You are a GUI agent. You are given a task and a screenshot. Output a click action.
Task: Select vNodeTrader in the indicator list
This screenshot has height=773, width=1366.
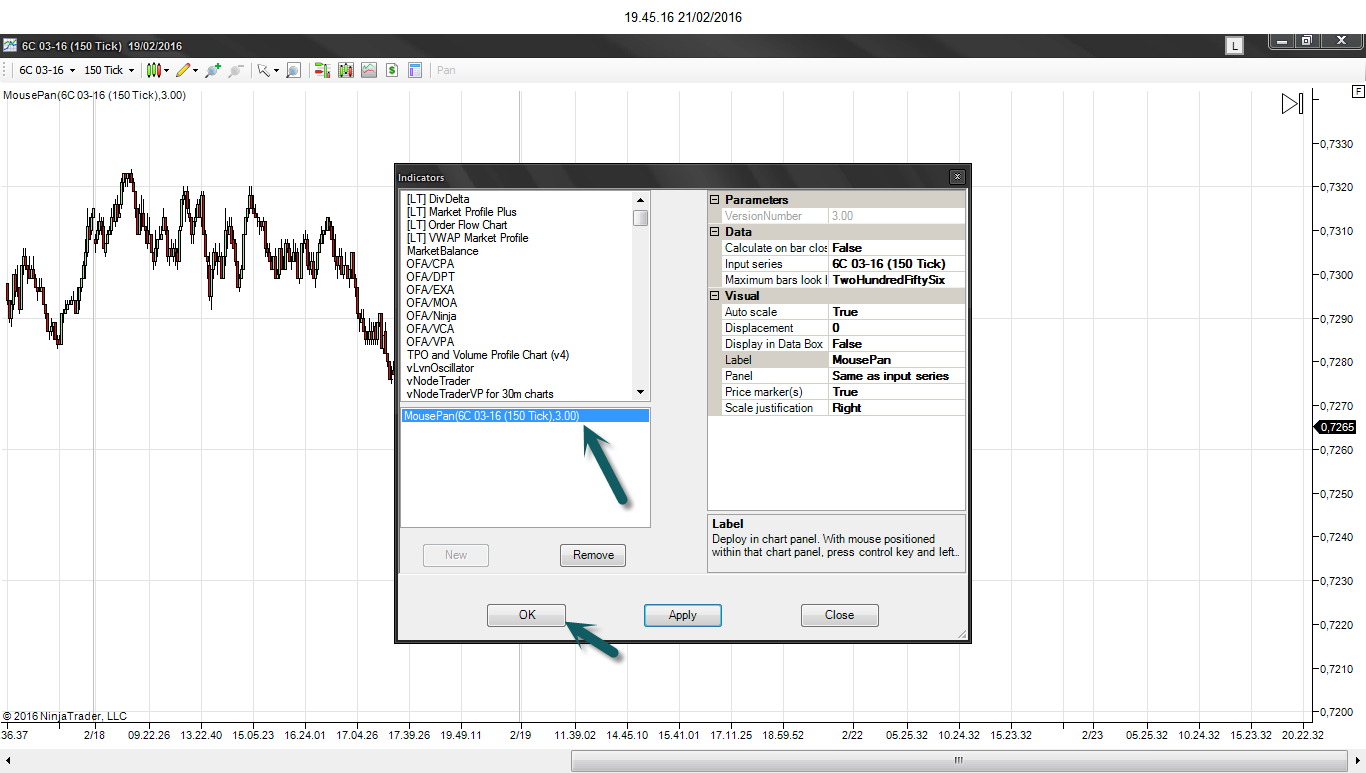click(438, 381)
